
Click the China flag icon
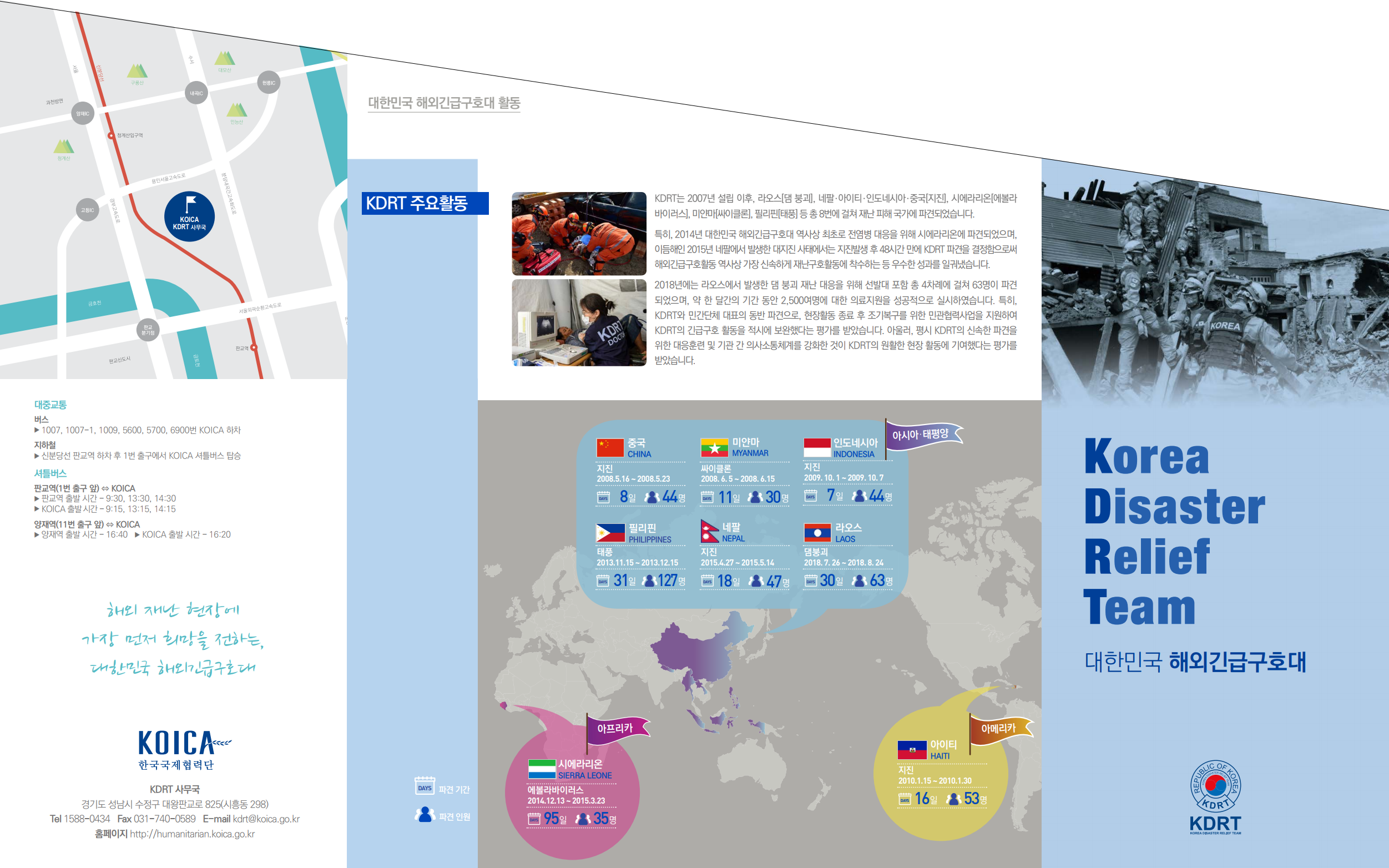click(610, 448)
